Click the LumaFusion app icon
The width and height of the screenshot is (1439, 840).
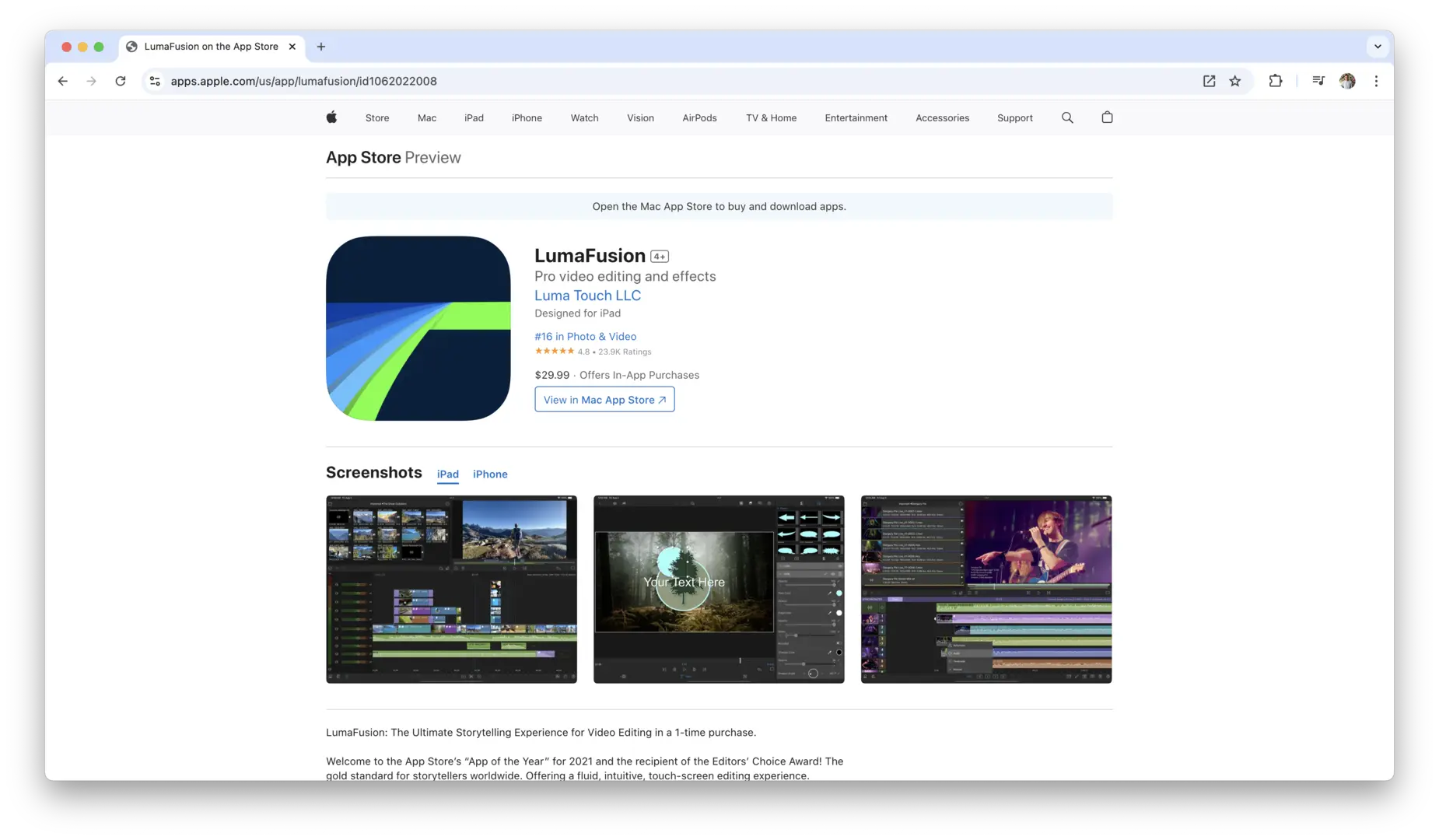point(418,328)
